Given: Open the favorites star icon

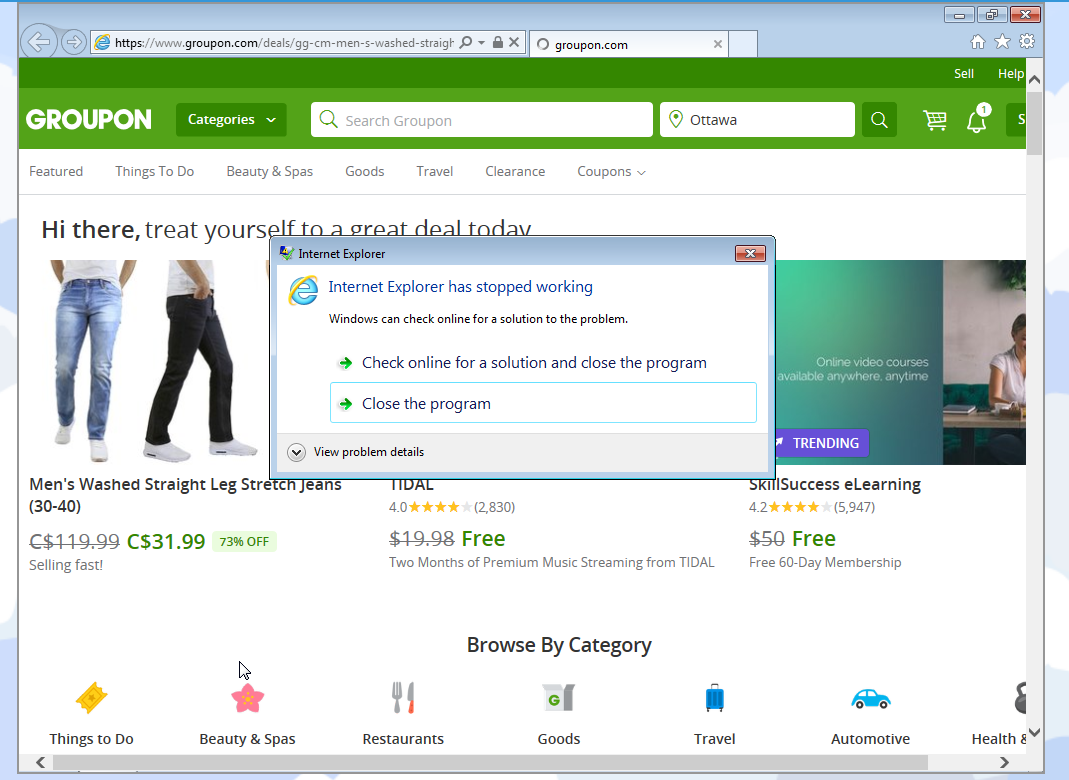Looking at the screenshot, I should click(x=1001, y=43).
